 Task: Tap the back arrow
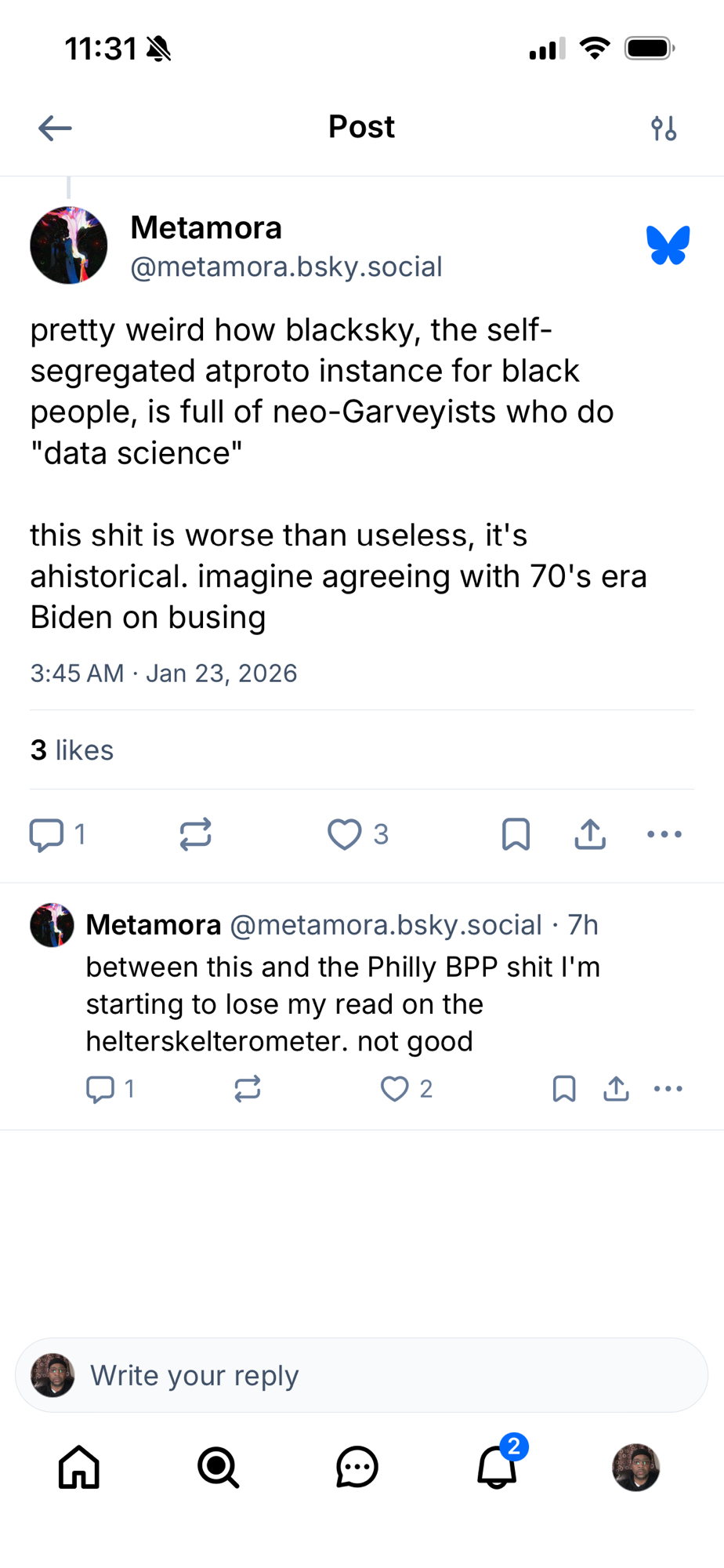[55, 128]
